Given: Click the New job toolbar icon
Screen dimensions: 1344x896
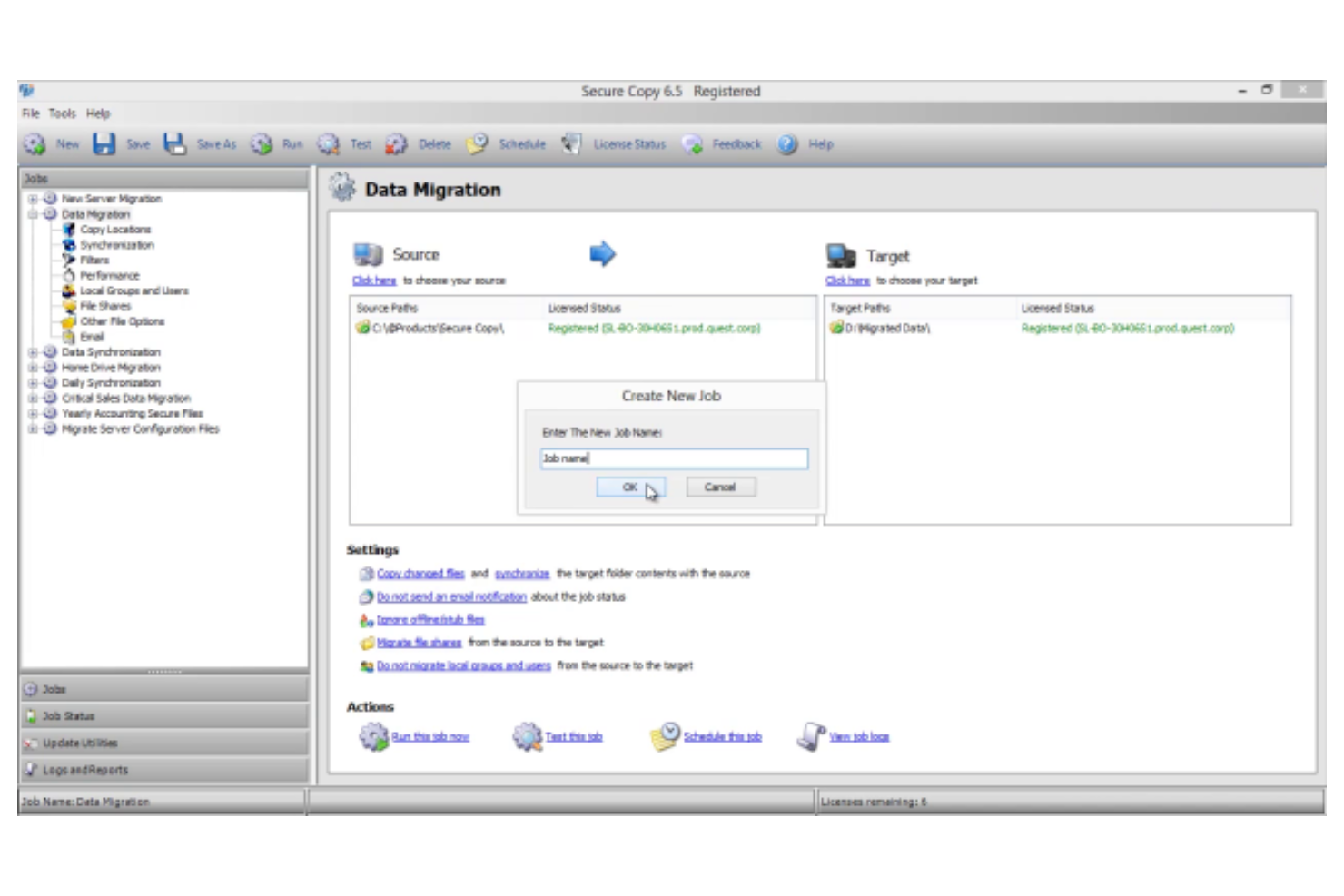Looking at the screenshot, I should [x=35, y=144].
